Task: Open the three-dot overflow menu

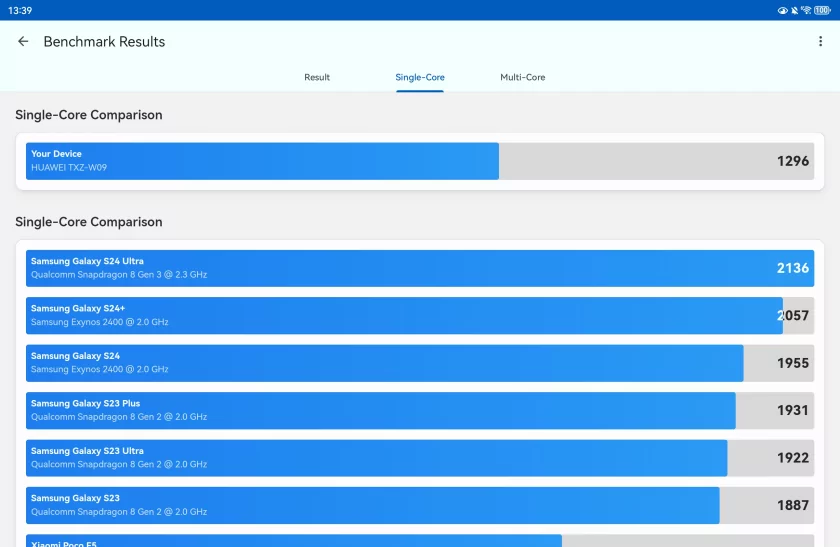Action: 820,41
